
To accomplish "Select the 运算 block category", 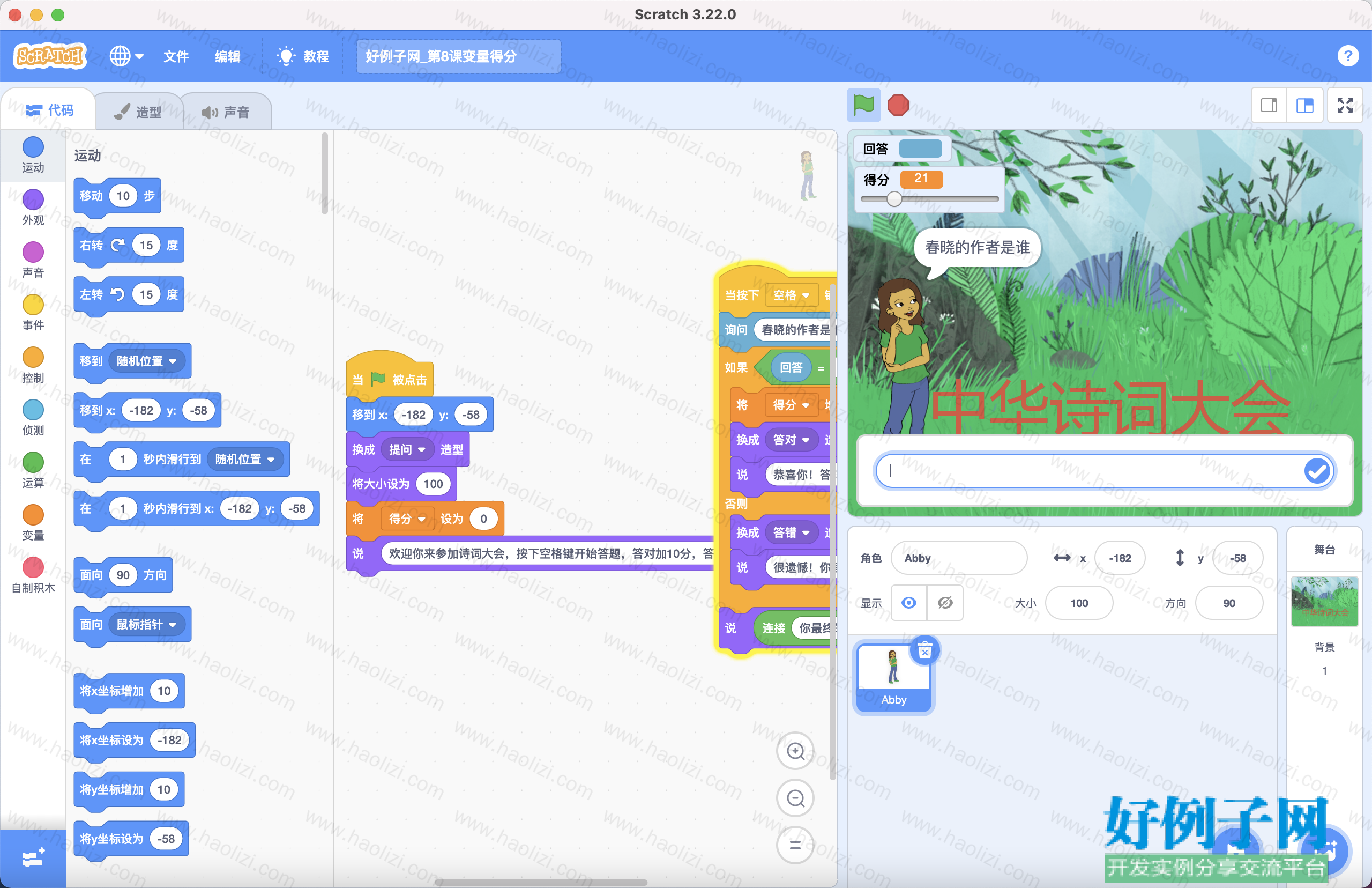I will (33, 469).
